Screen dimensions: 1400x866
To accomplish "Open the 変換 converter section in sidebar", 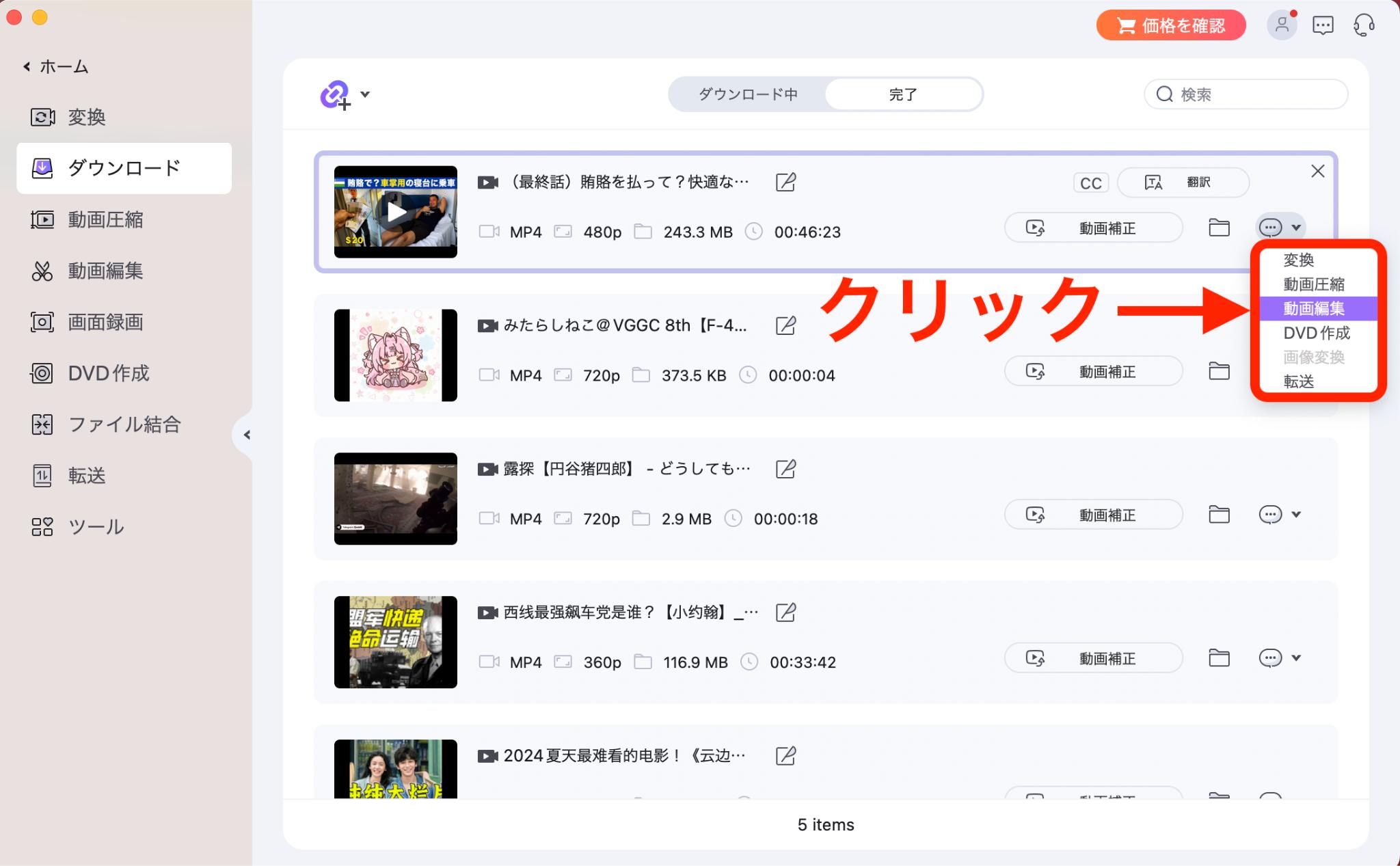I will pyautogui.click(x=124, y=117).
